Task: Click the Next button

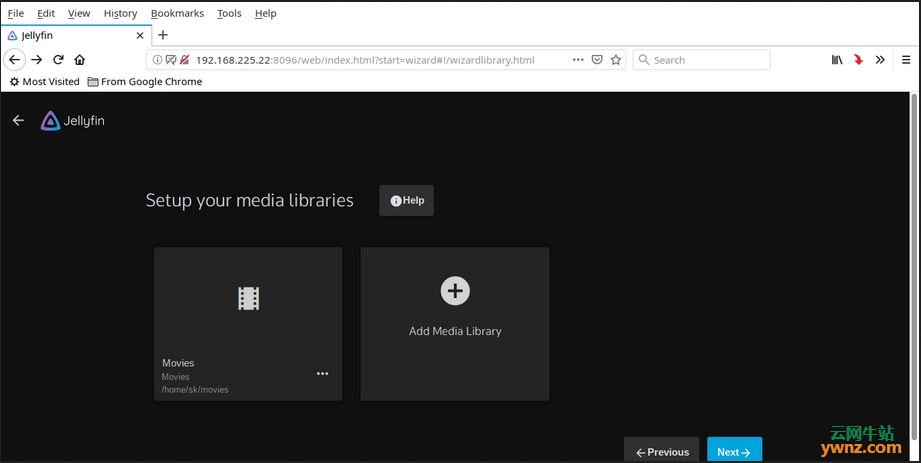Action: point(734,450)
